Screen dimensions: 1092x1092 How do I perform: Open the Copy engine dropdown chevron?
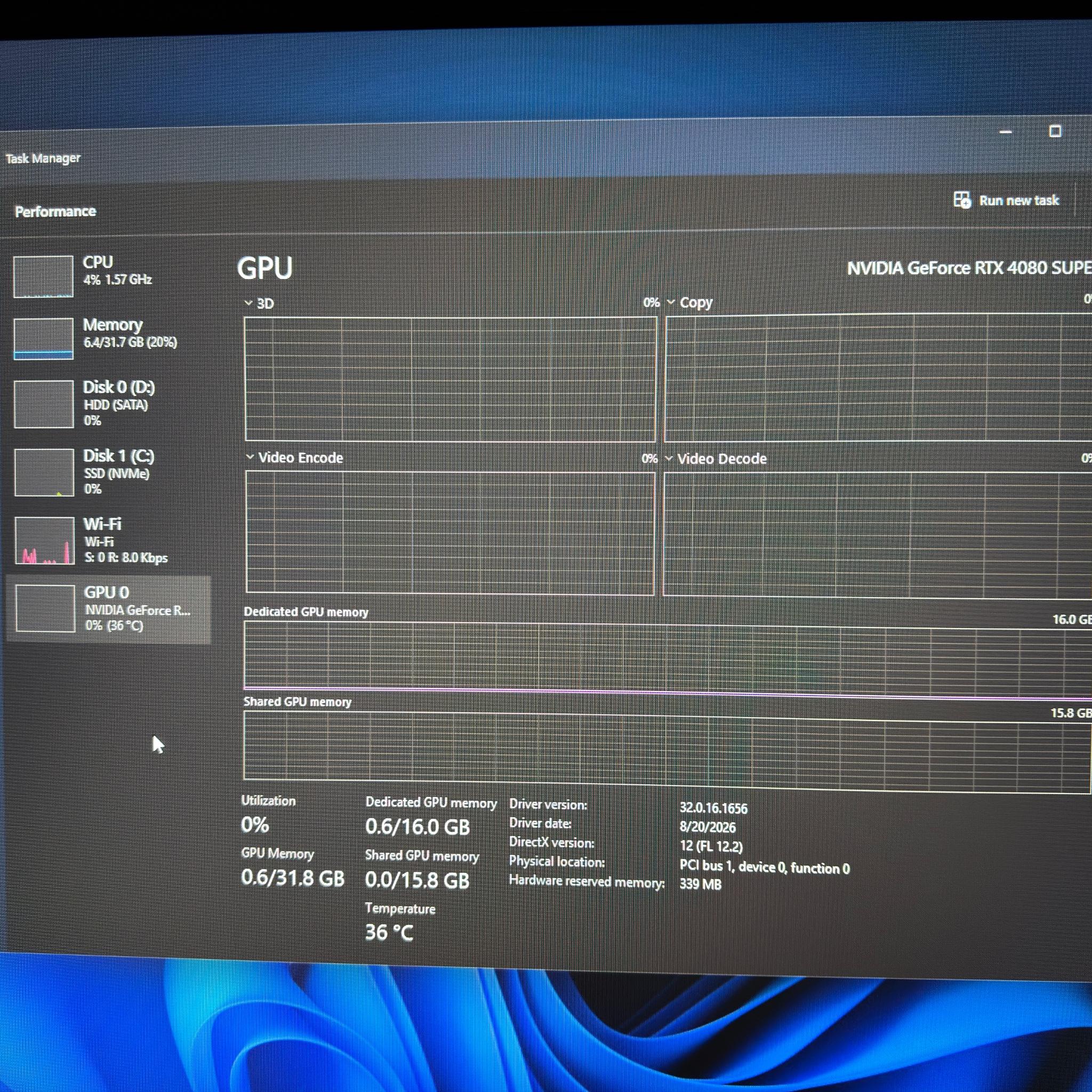[671, 302]
